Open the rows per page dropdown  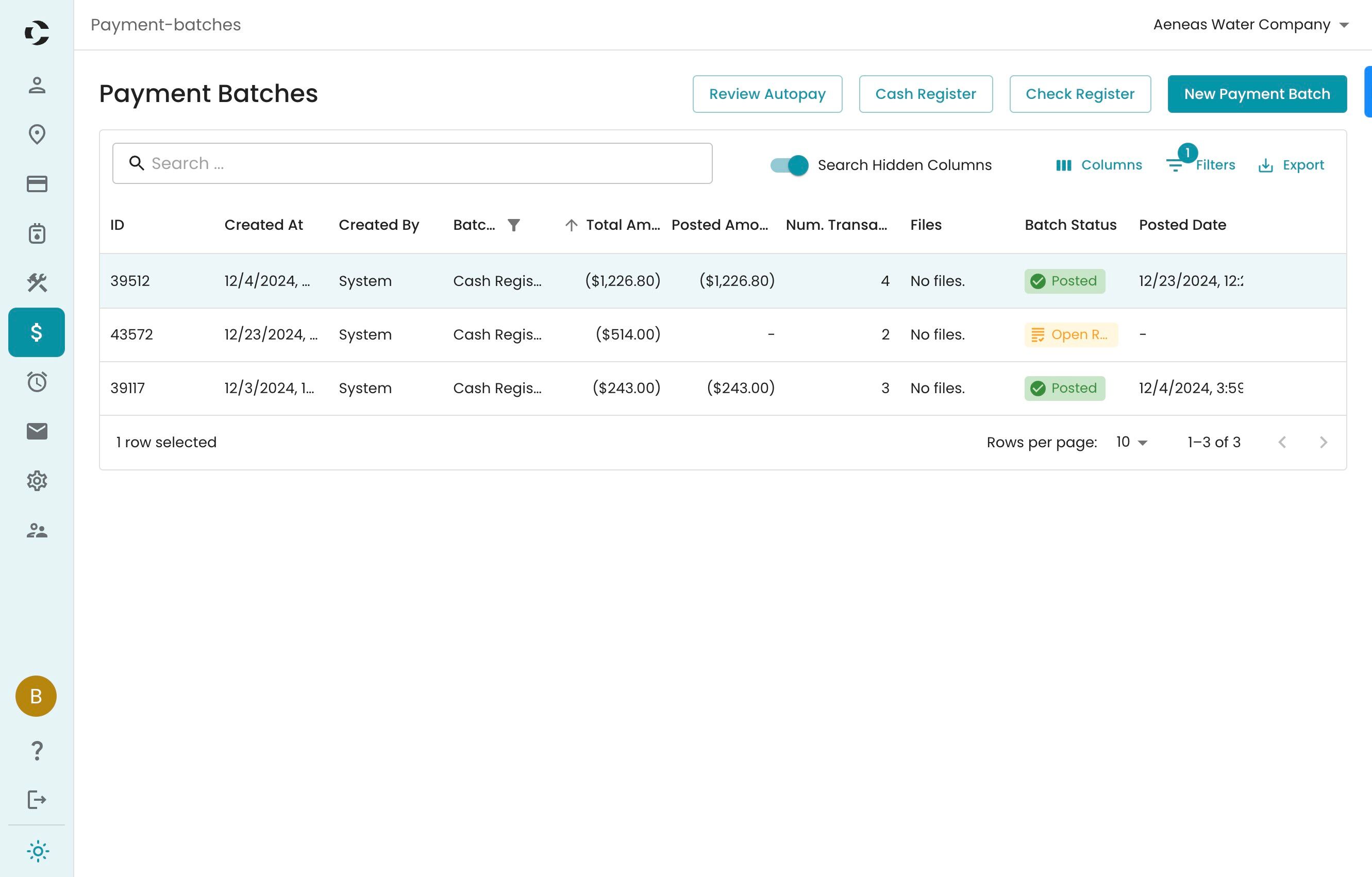click(1131, 443)
